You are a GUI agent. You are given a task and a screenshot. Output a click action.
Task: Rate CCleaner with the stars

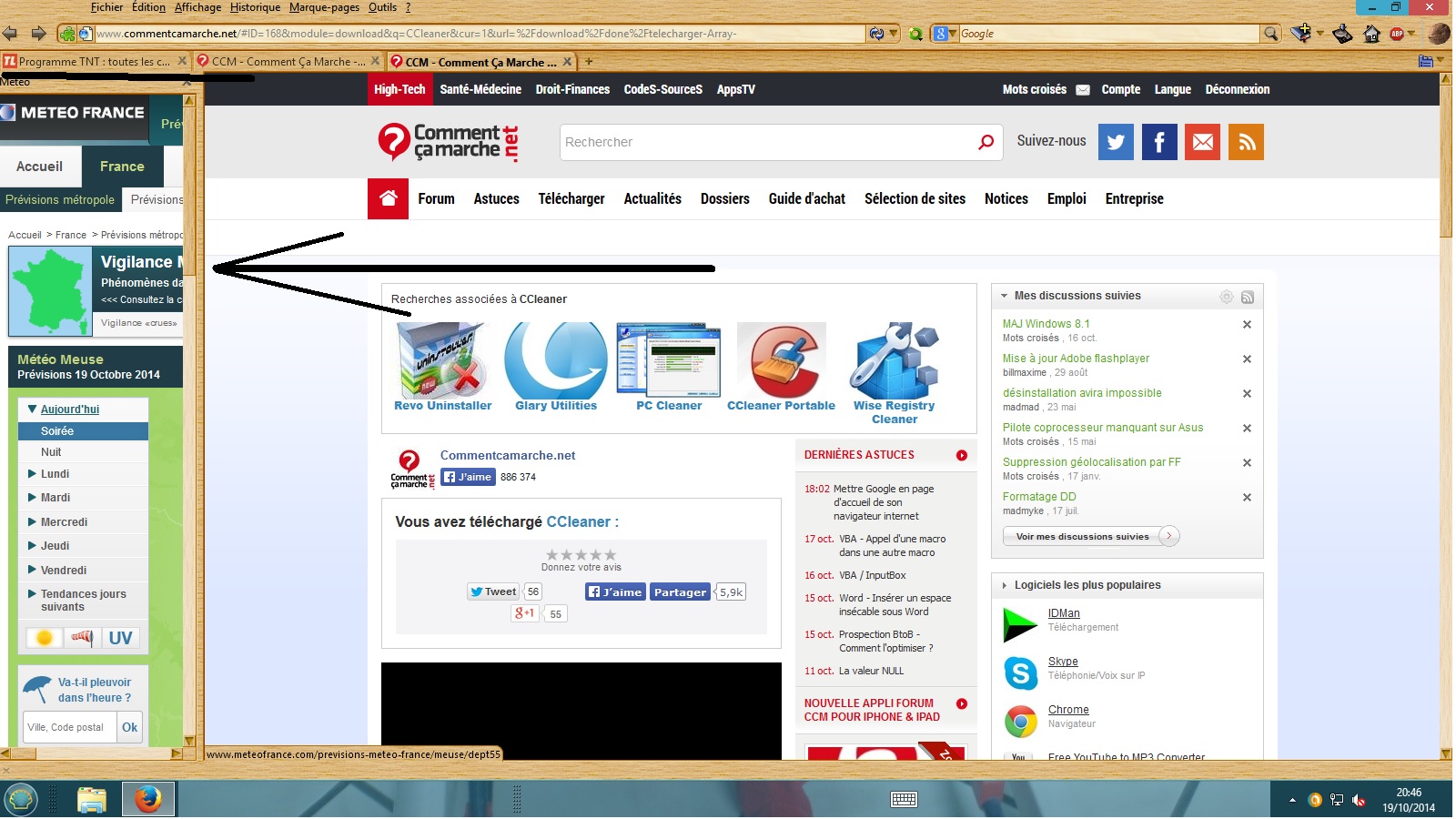[x=581, y=555]
